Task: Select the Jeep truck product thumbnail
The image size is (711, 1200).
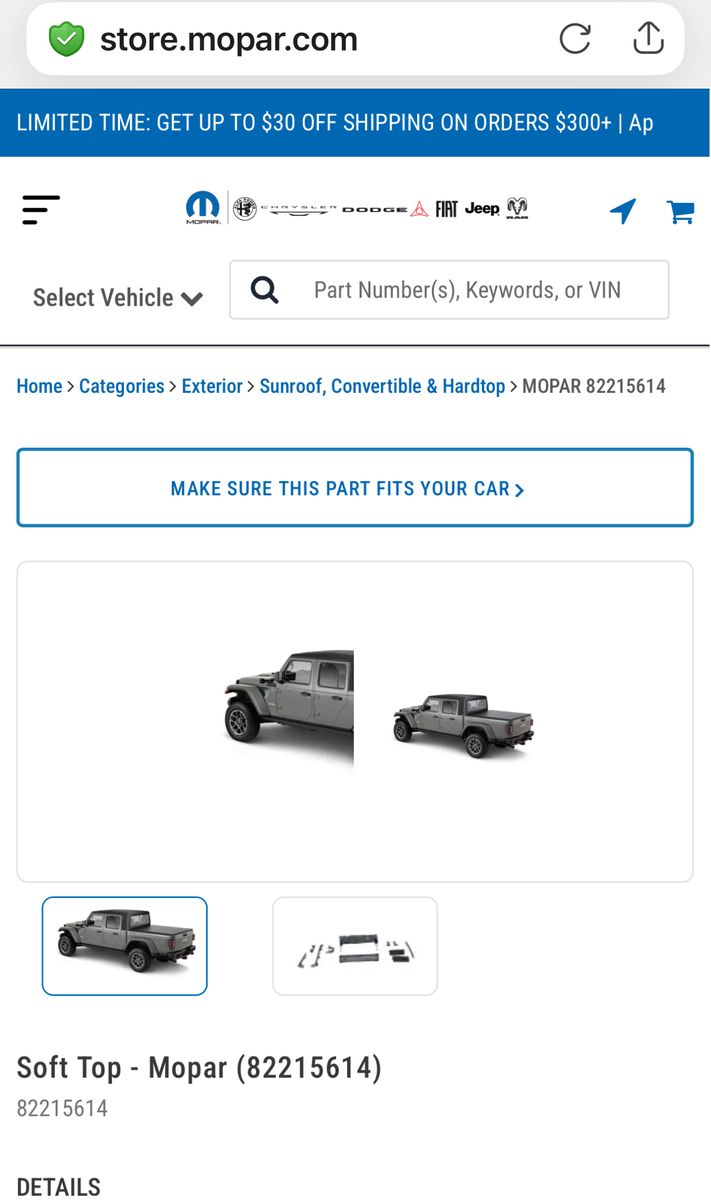Action: pos(125,946)
